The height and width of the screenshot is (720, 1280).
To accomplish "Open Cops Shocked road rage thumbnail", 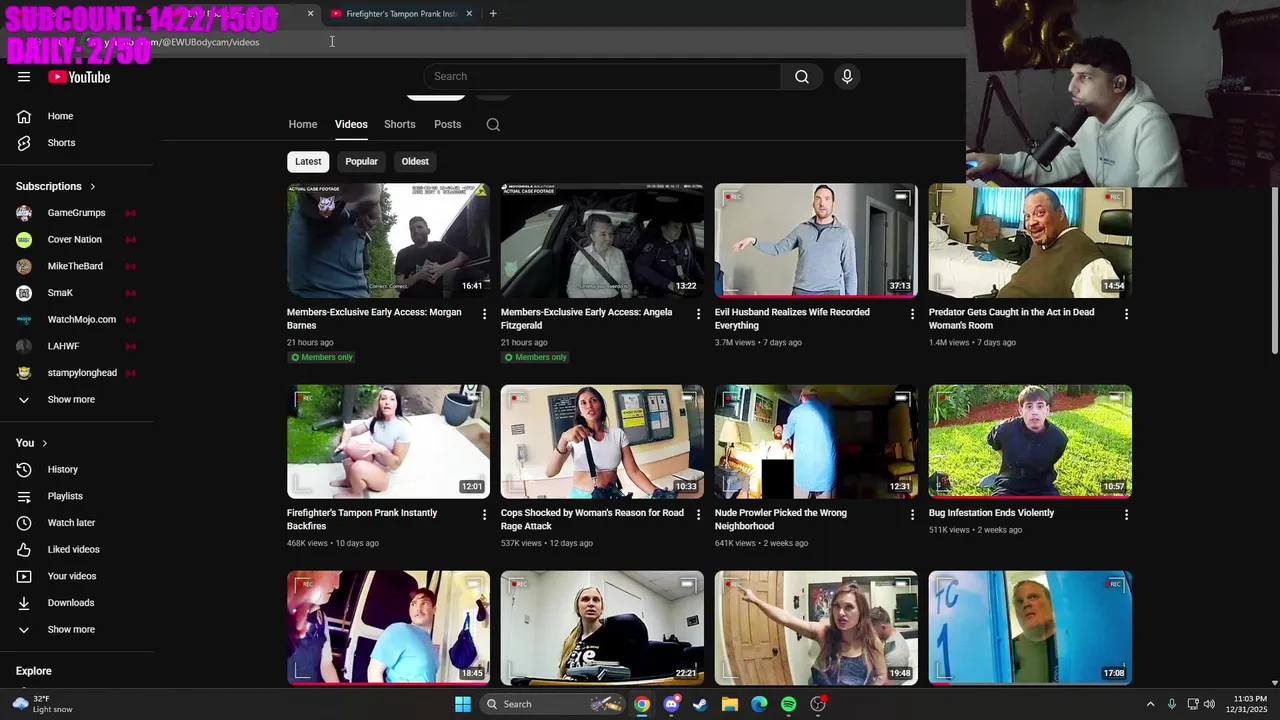I will 602,442.
